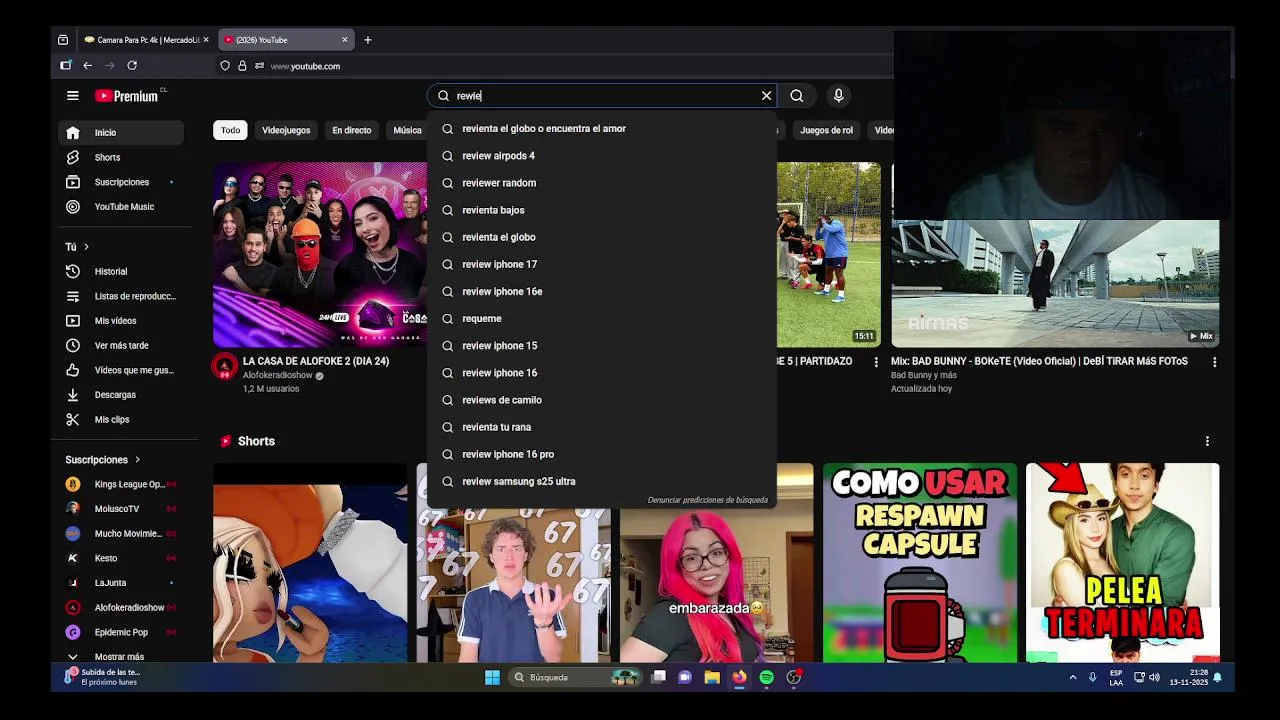
Task: Go back using the browser back arrow
Action: 88,65
